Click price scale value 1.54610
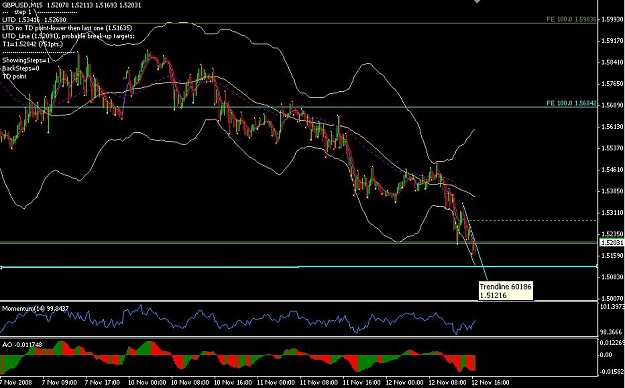The width and height of the screenshot is (625, 388). [x=613, y=169]
